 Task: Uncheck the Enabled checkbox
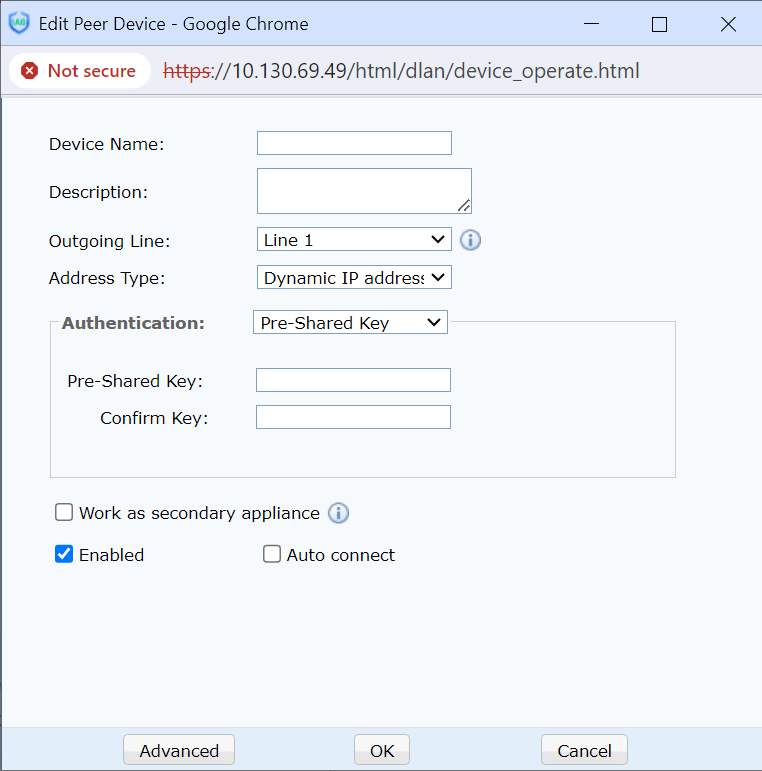64,555
